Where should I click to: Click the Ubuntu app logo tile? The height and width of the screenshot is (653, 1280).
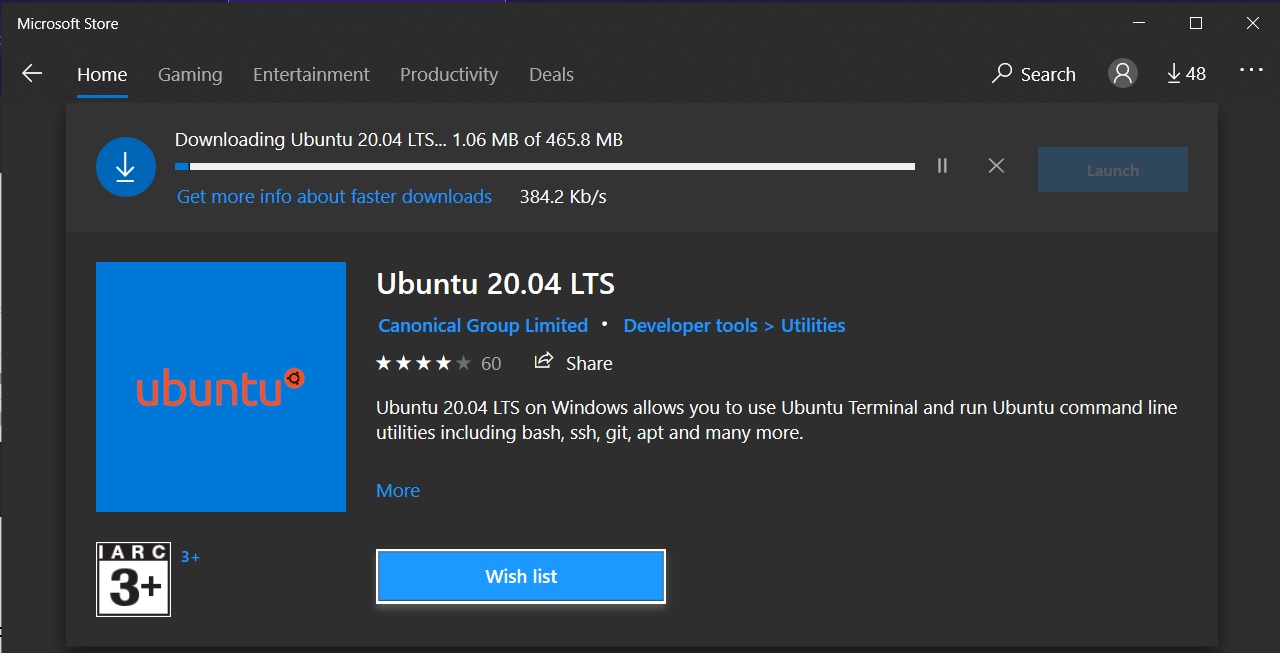point(221,387)
